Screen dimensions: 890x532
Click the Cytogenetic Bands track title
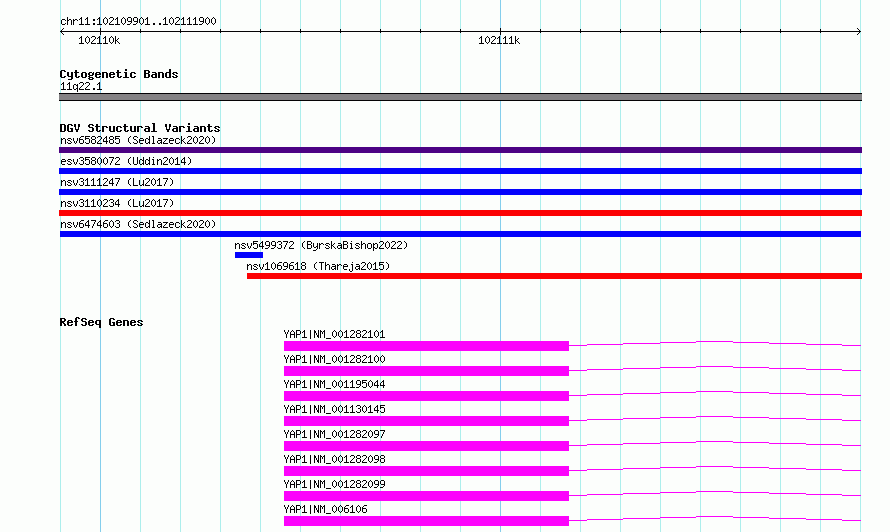(x=119, y=74)
